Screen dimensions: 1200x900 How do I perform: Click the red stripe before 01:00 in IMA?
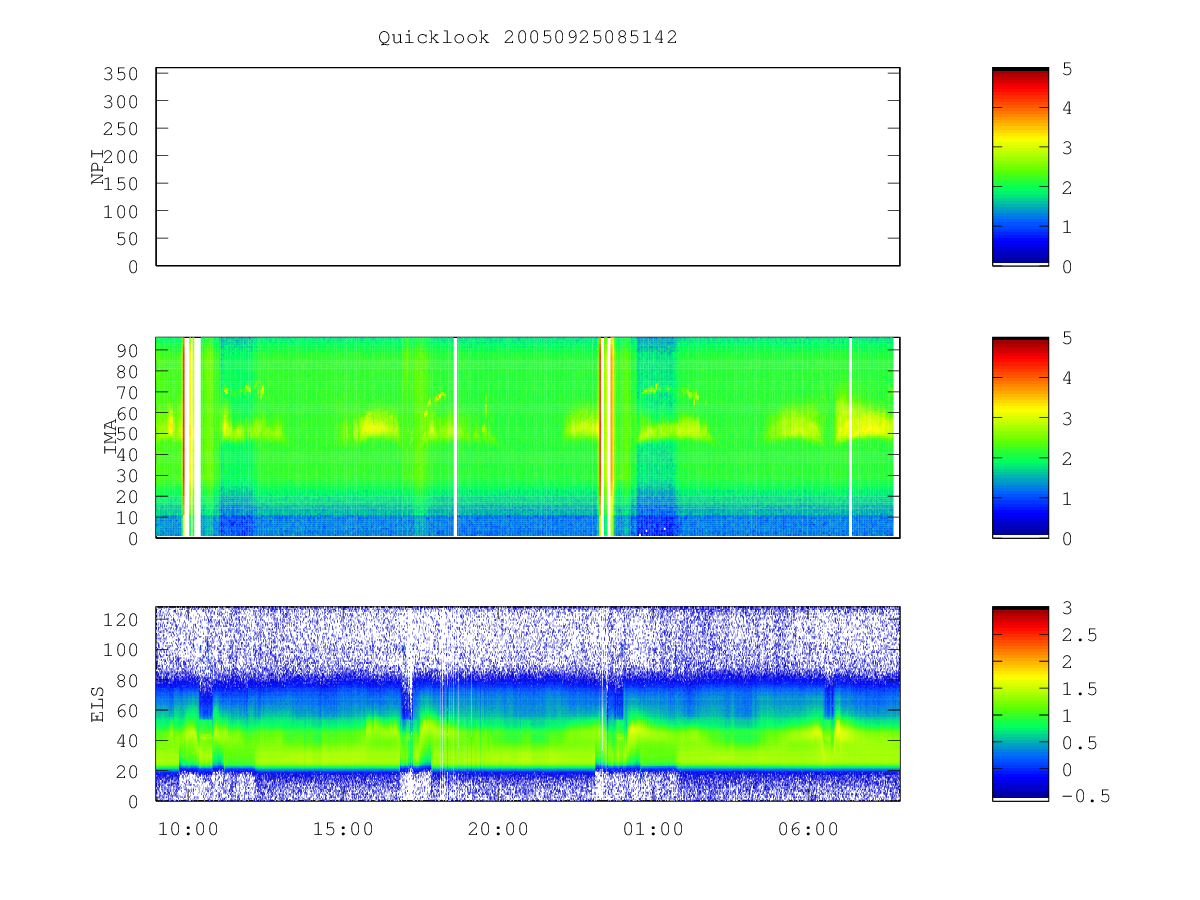pos(601,437)
